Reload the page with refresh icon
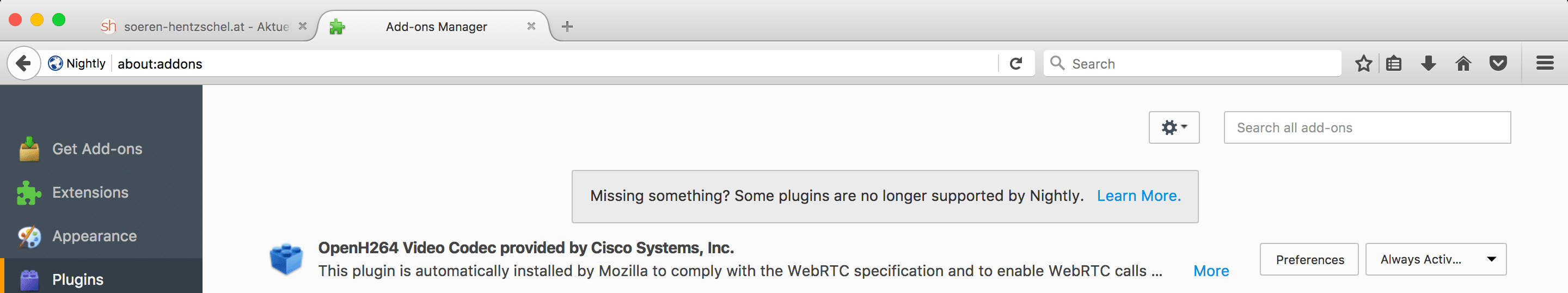The image size is (1568, 293). [x=1016, y=63]
